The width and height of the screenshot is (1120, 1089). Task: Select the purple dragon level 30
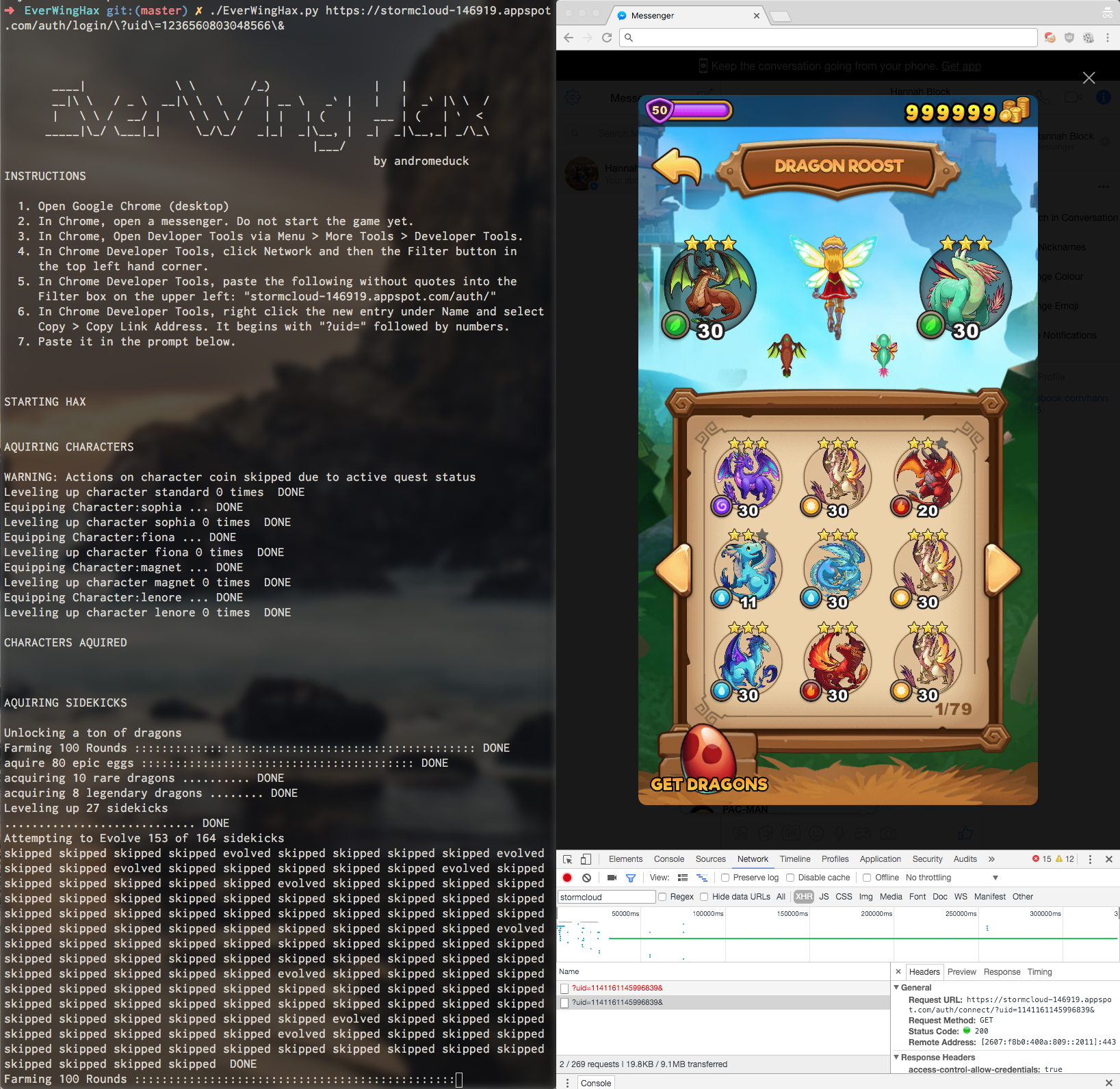[x=747, y=477]
